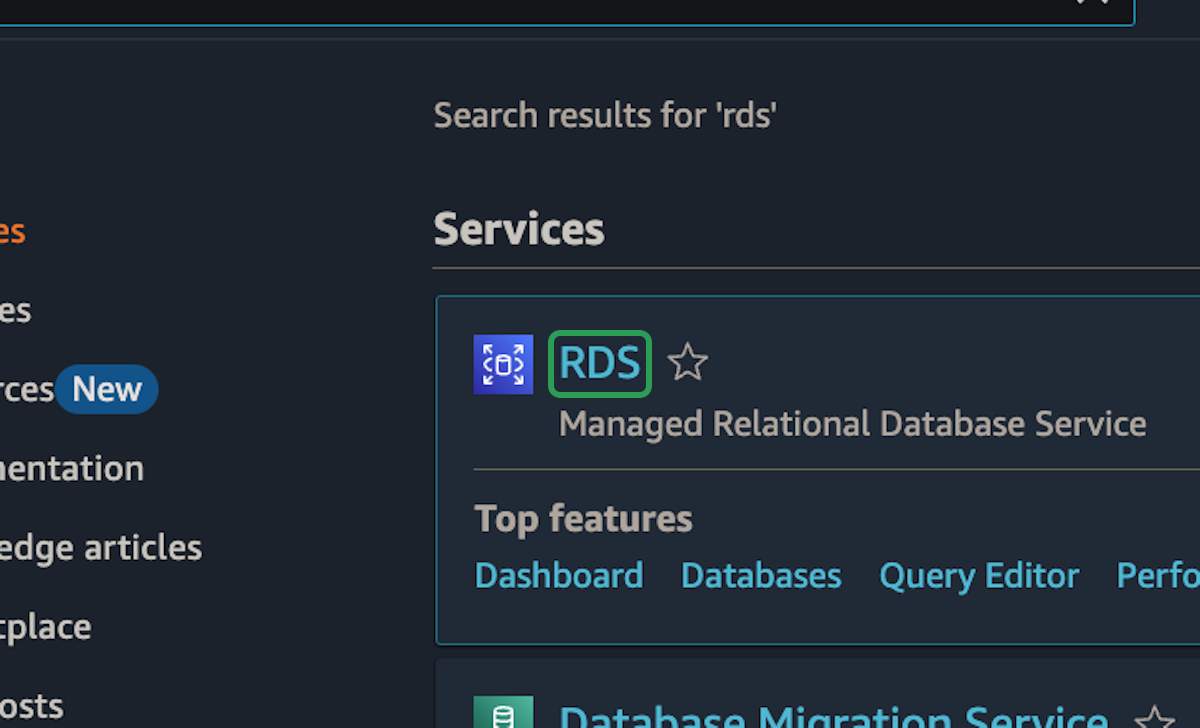Open the RDS Databases feature link
Image resolution: width=1200 pixels, height=728 pixels.
click(761, 576)
